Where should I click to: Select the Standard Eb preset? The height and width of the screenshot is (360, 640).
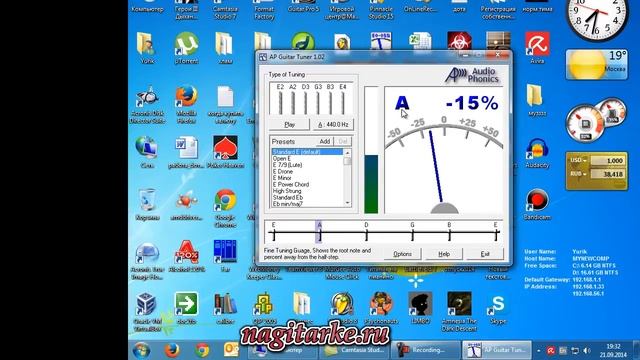tap(307, 198)
